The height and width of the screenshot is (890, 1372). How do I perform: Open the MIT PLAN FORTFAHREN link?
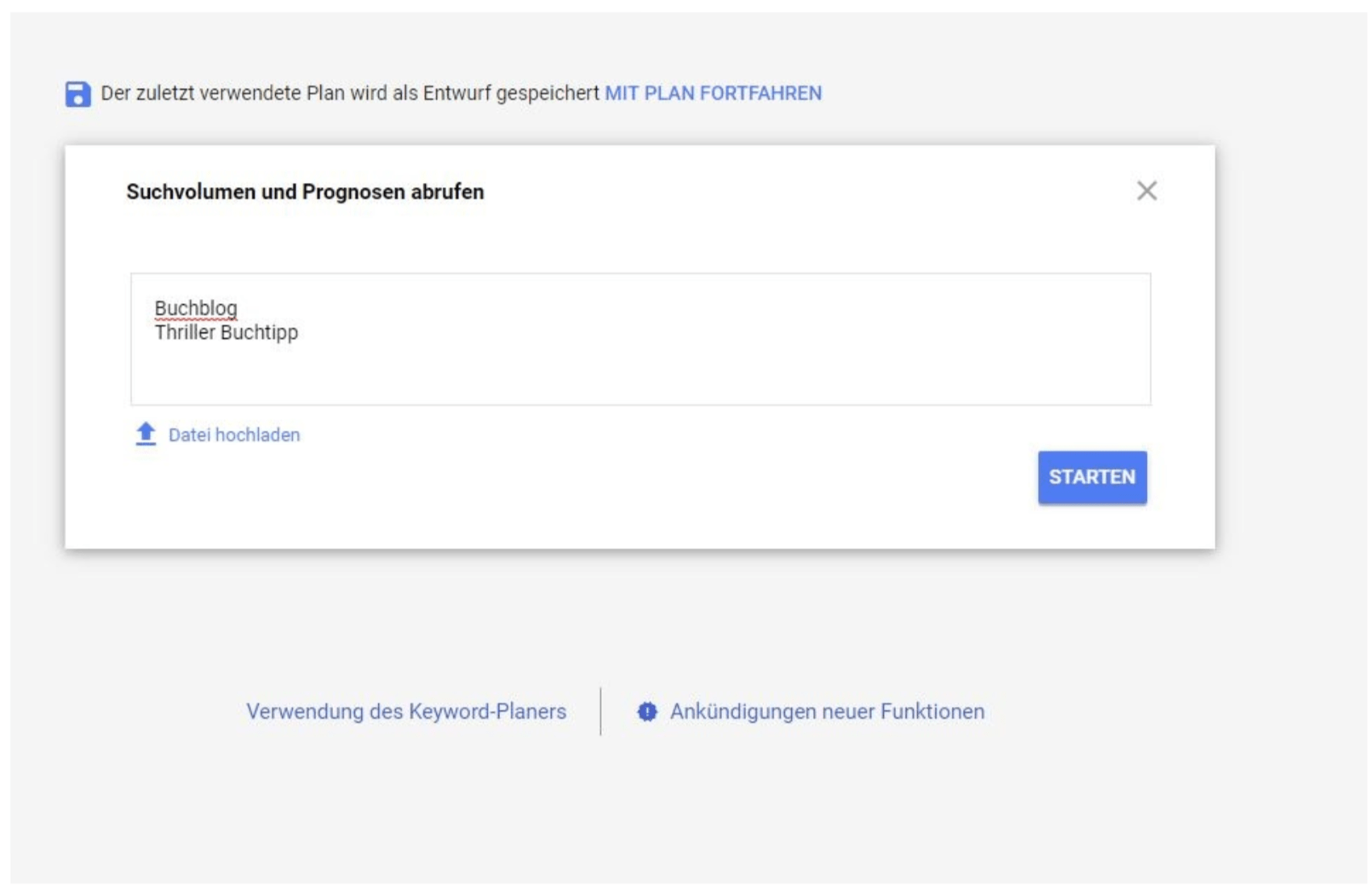point(713,94)
